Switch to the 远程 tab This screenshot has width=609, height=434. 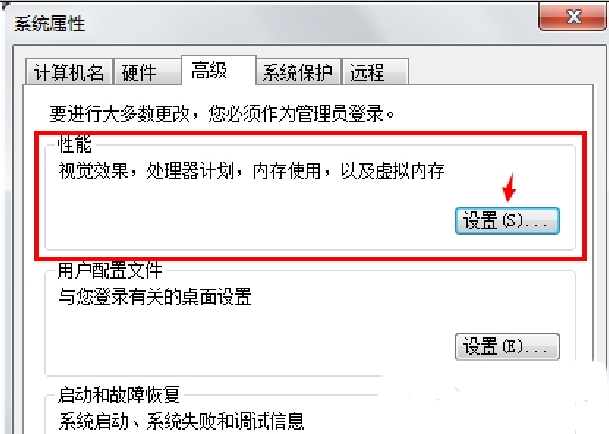click(375, 72)
